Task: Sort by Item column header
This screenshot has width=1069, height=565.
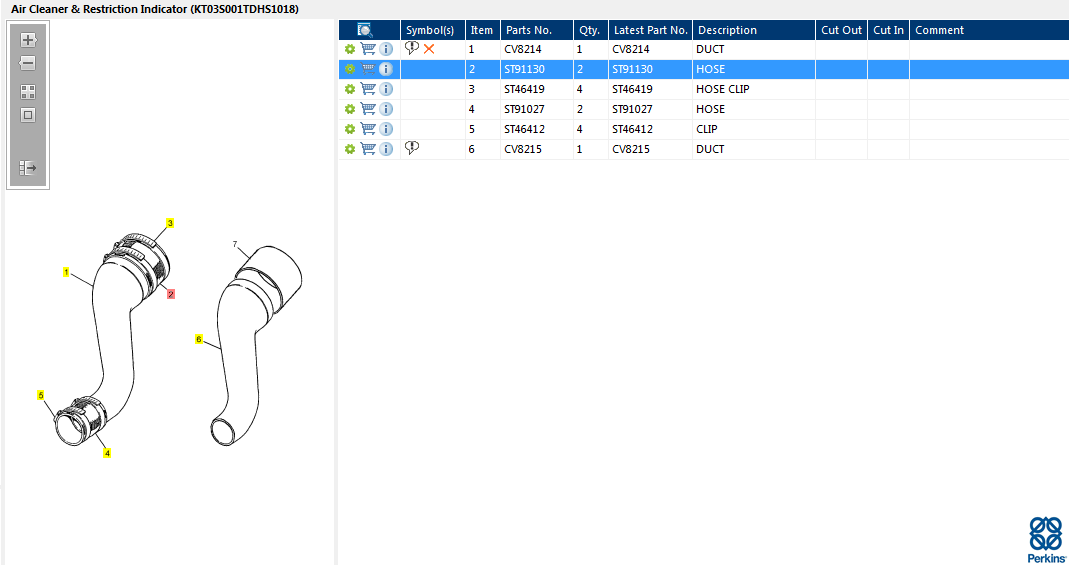Action: coord(481,30)
